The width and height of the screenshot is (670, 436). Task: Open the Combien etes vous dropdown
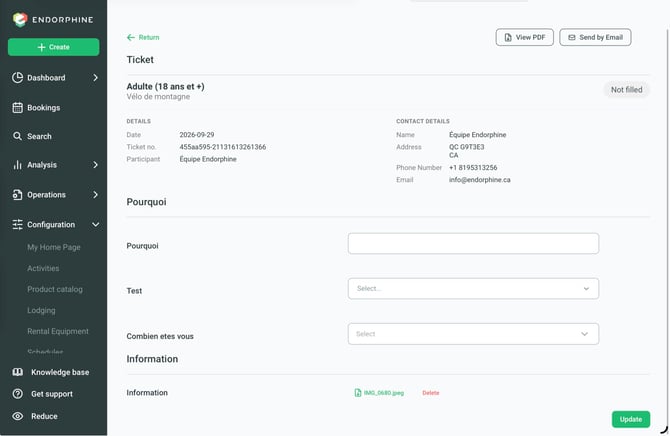[473, 334]
